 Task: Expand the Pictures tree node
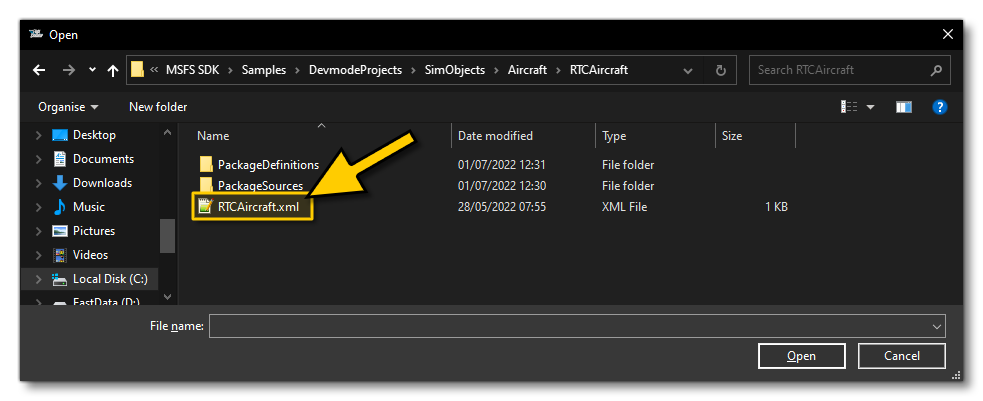[38, 231]
